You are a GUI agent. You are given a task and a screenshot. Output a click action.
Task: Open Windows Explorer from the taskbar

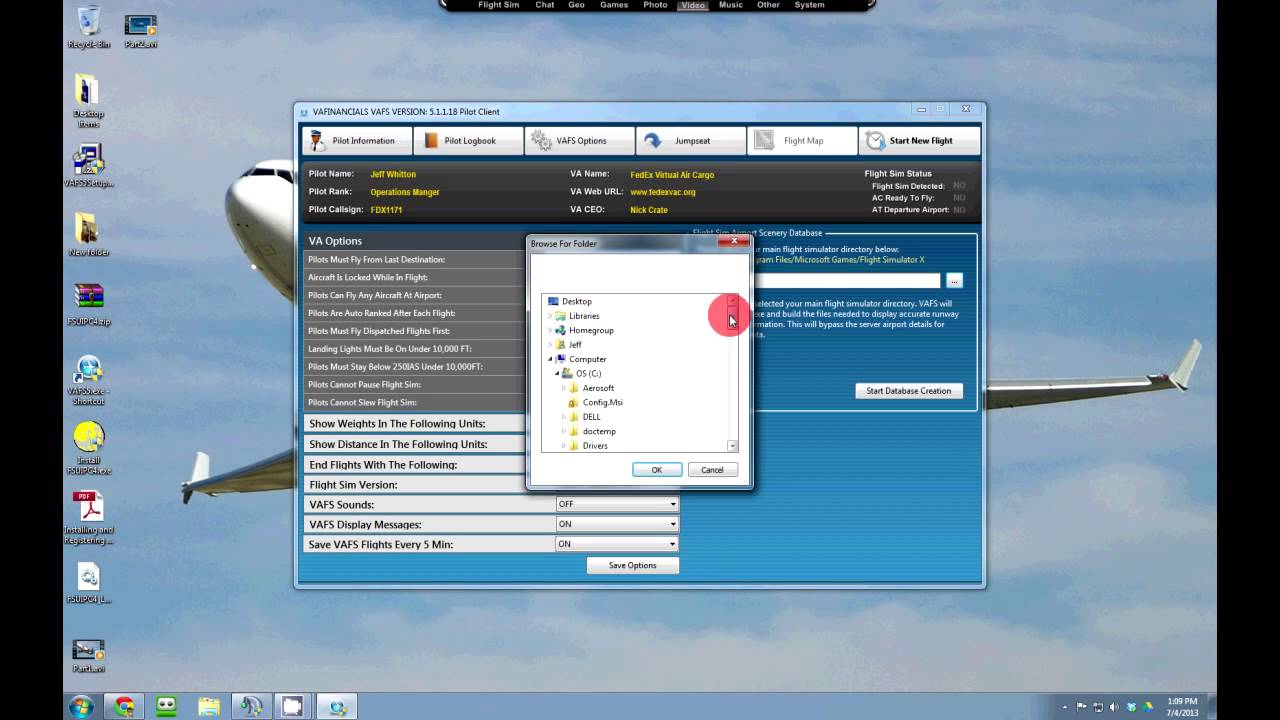[209, 707]
